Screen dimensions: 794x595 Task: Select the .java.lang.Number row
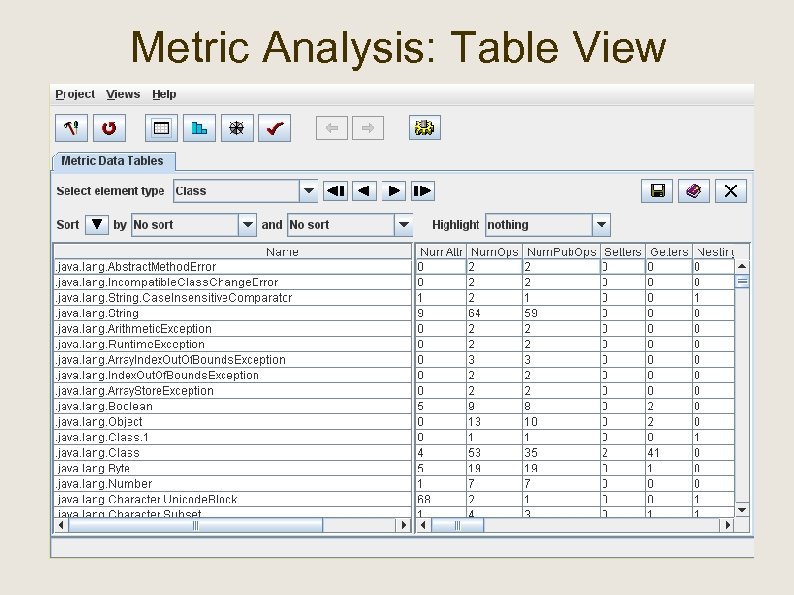pyautogui.click(x=232, y=484)
